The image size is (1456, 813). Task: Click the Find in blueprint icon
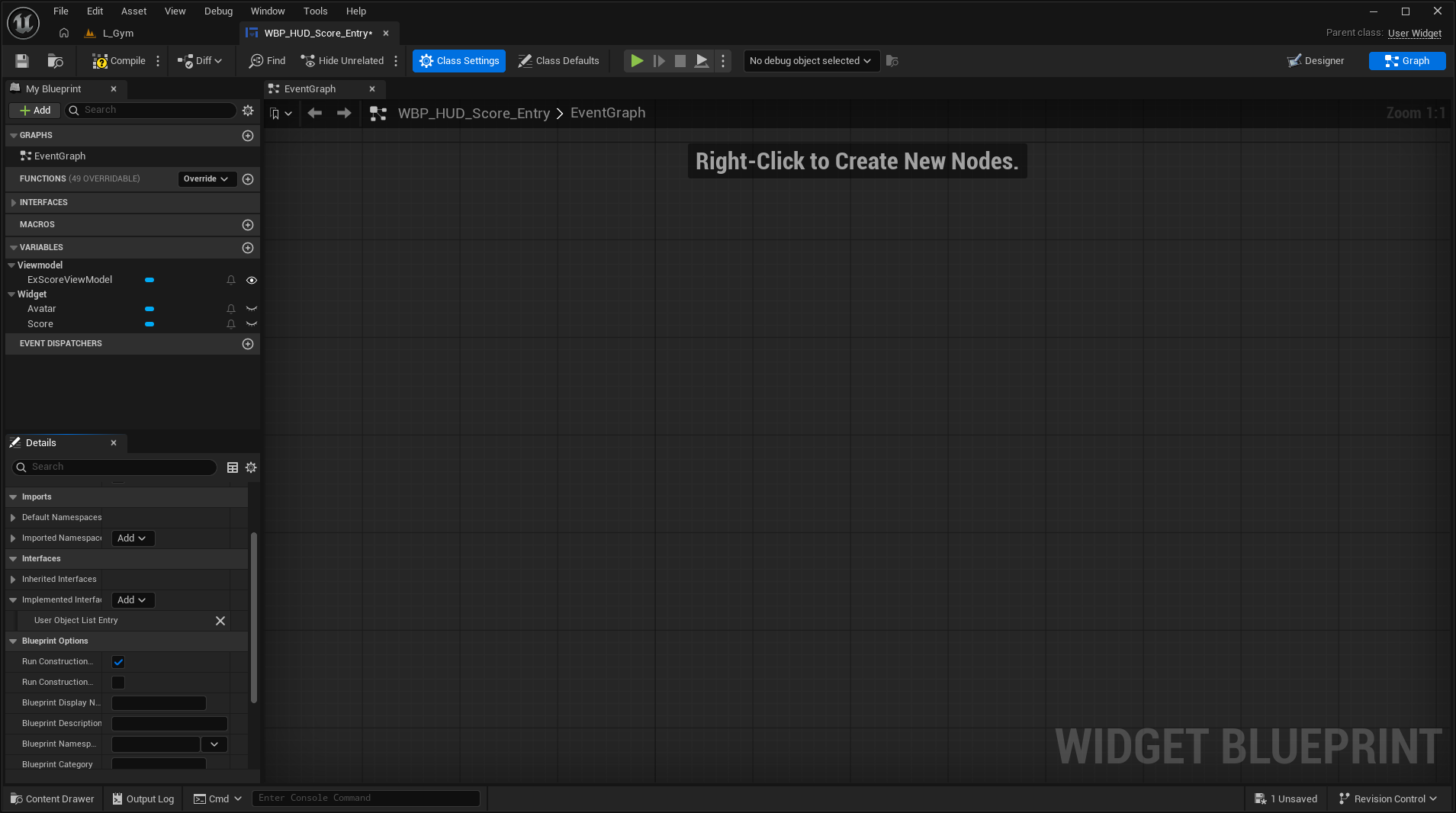point(256,61)
